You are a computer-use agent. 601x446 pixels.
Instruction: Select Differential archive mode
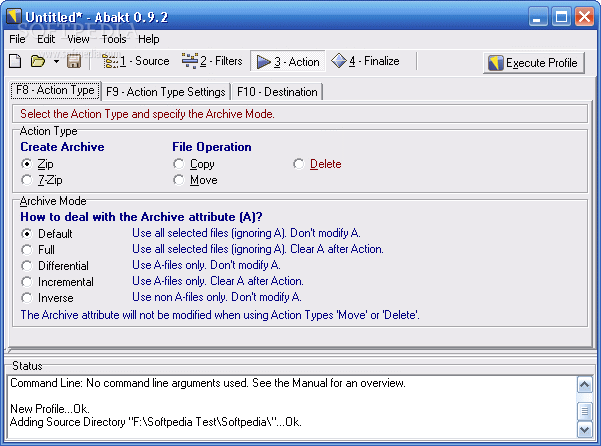click(26, 266)
